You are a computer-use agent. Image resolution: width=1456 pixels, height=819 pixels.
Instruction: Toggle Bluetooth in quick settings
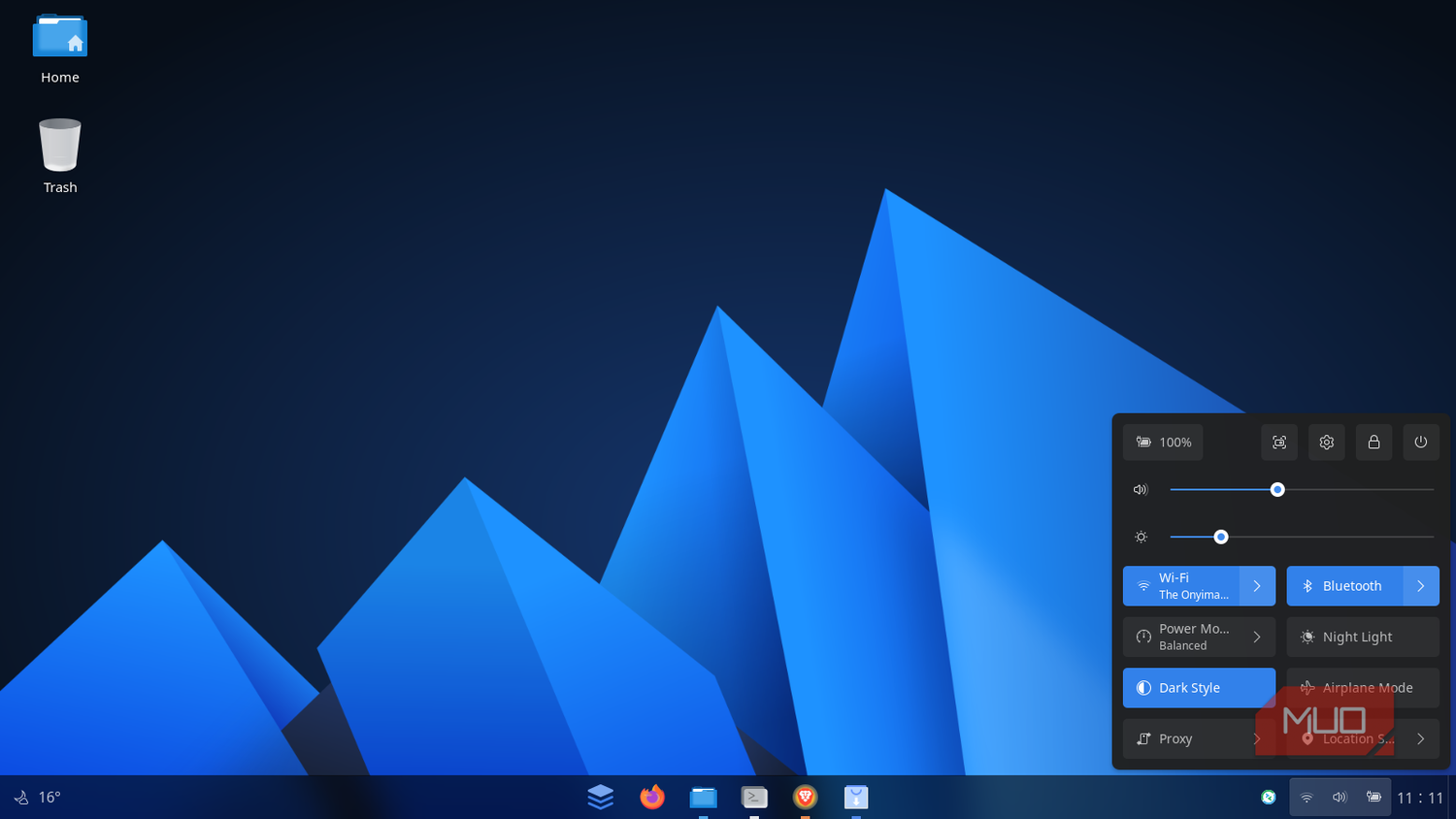point(1345,586)
